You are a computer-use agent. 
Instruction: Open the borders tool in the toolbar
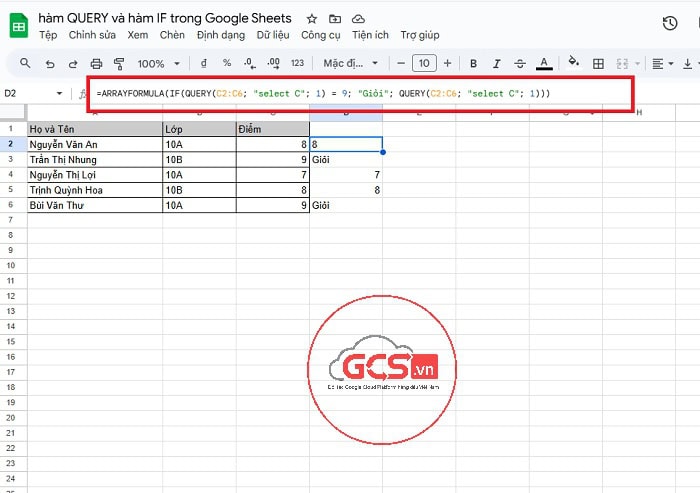598,64
